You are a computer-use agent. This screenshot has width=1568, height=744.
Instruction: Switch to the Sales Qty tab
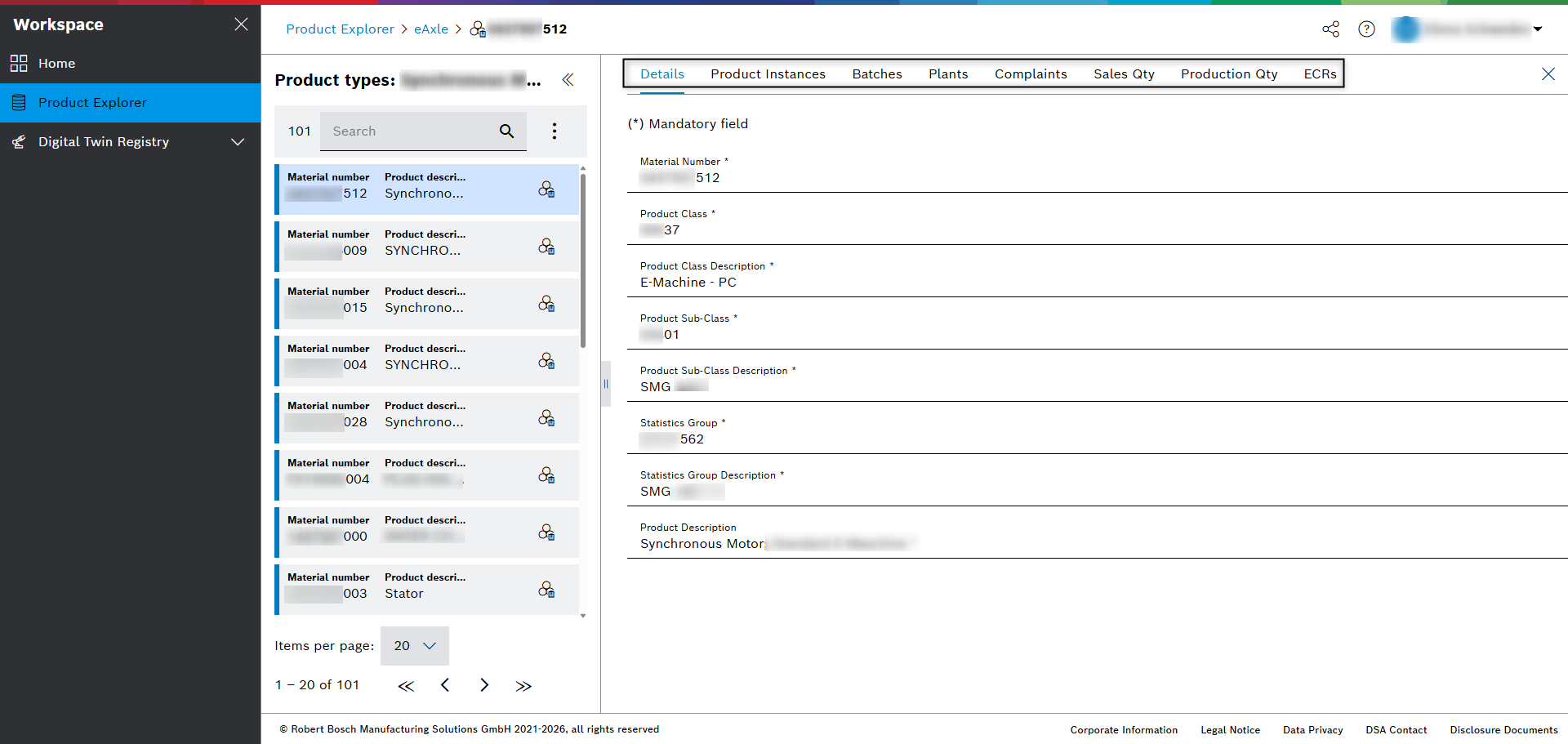click(1124, 74)
